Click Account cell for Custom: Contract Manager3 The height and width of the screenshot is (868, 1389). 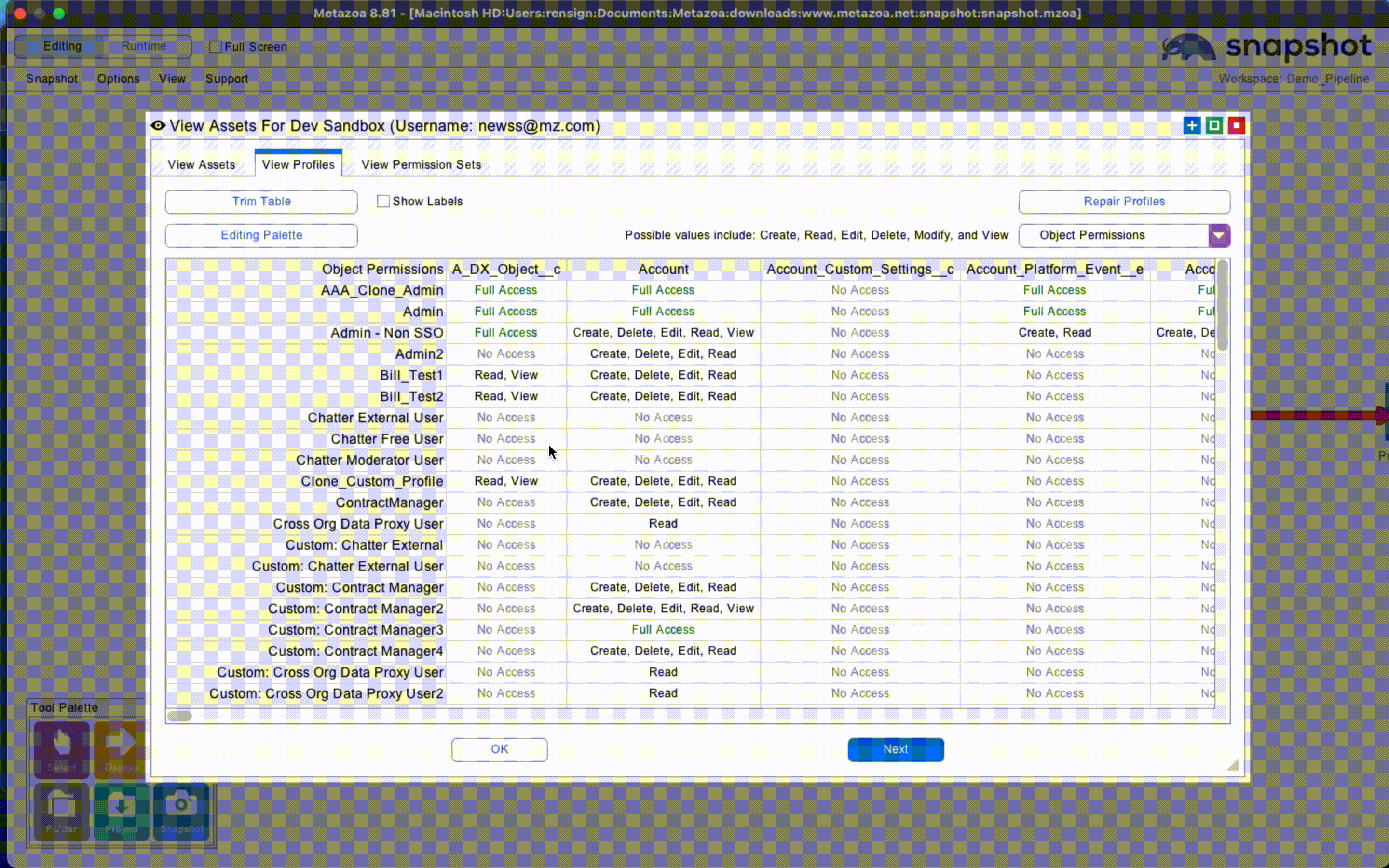coord(663,630)
